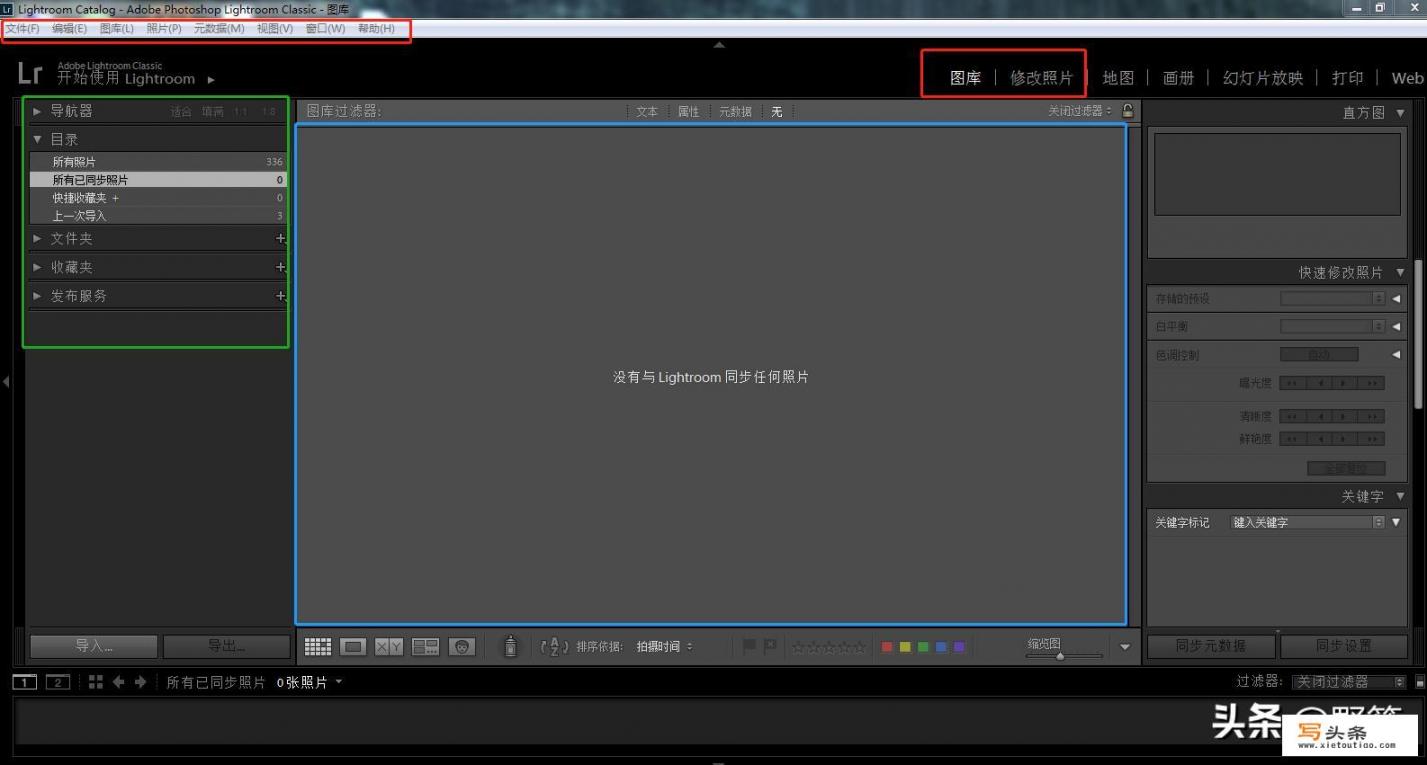Image resolution: width=1427 pixels, height=765 pixels.
Task: Click the filmstrip grid view icon
Action: click(96, 682)
